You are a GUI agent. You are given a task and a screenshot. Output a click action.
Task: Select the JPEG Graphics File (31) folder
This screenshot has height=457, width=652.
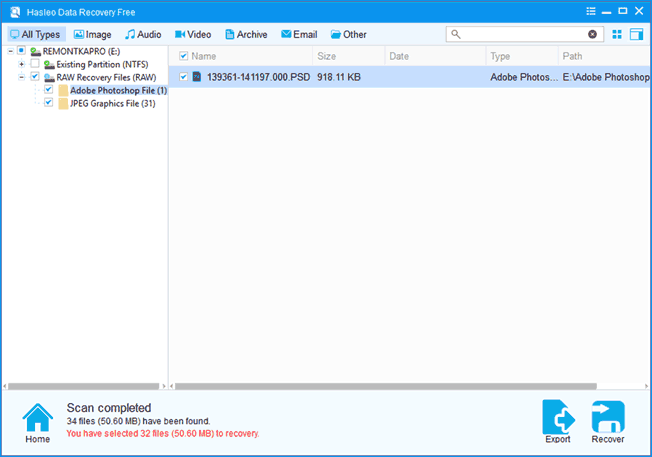click(111, 102)
